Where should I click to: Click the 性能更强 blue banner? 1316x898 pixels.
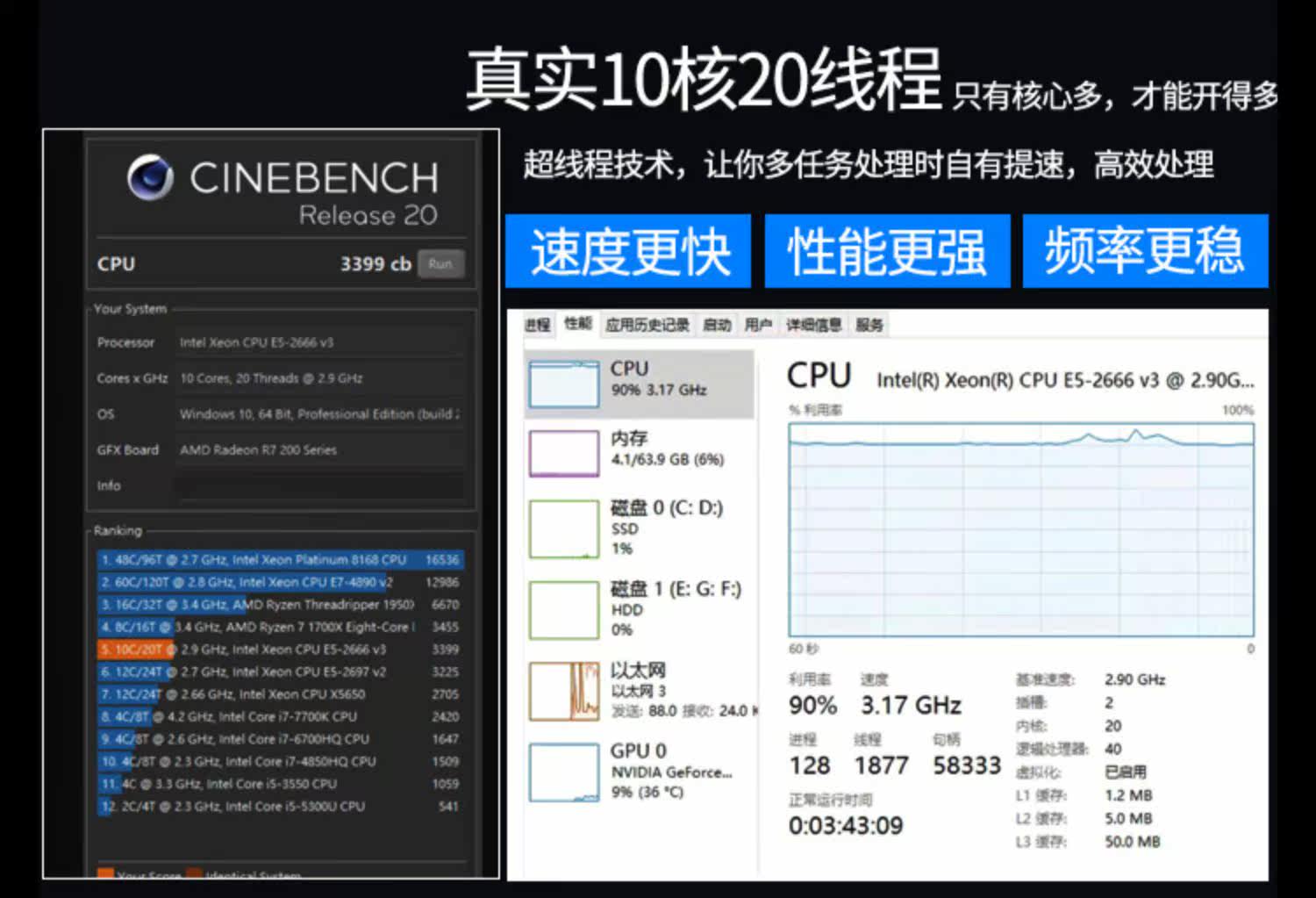pyautogui.click(x=887, y=251)
